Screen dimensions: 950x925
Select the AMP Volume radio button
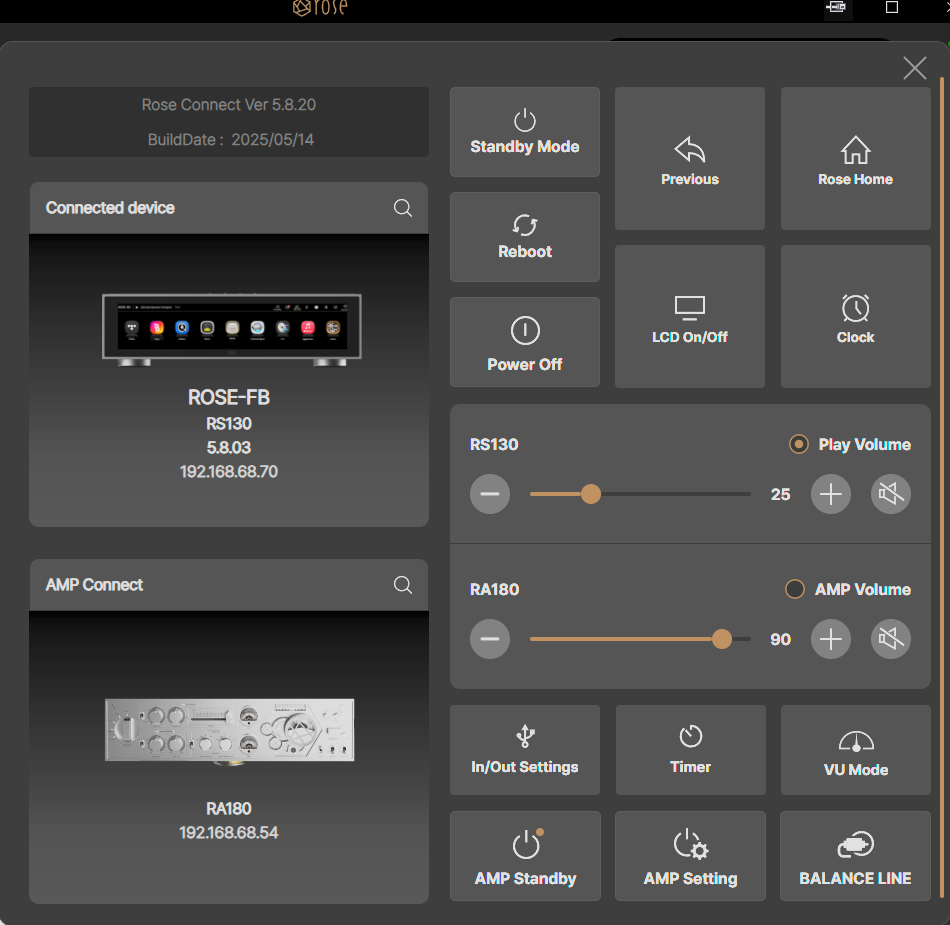coord(795,589)
